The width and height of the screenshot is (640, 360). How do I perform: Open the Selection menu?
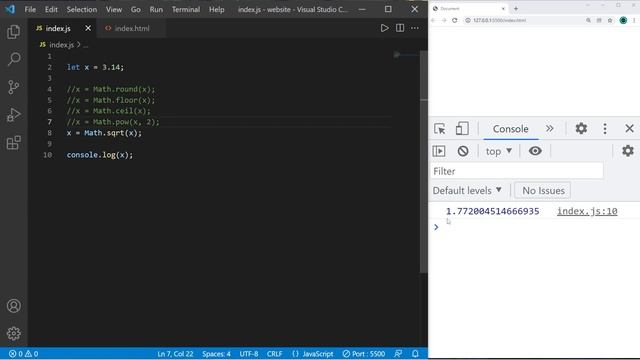pyautogui.click(x=82, y=9)
